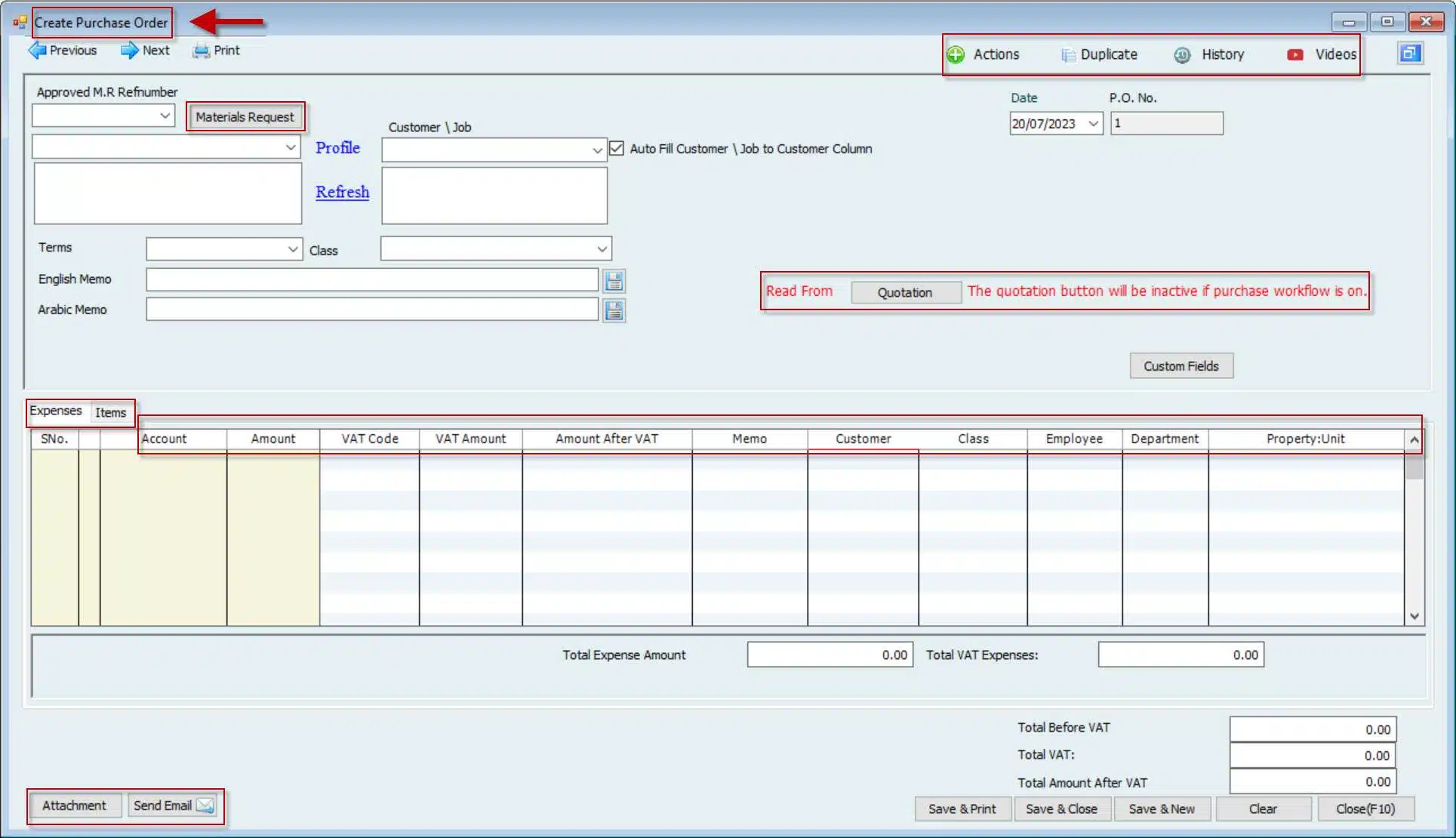Switch to the Items tab
Screen dimensions: 1456x838
(x=110, y=412)
